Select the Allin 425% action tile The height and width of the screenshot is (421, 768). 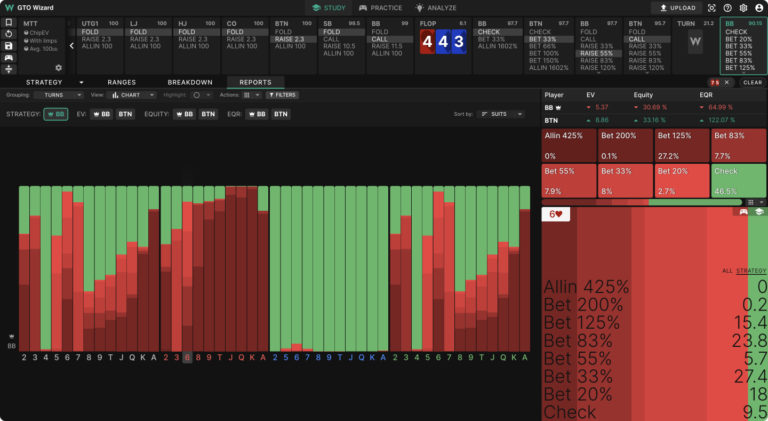pos(569,145)
